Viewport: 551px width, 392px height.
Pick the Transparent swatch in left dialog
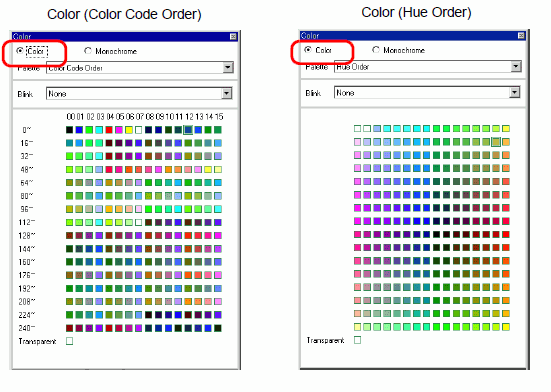70,341
